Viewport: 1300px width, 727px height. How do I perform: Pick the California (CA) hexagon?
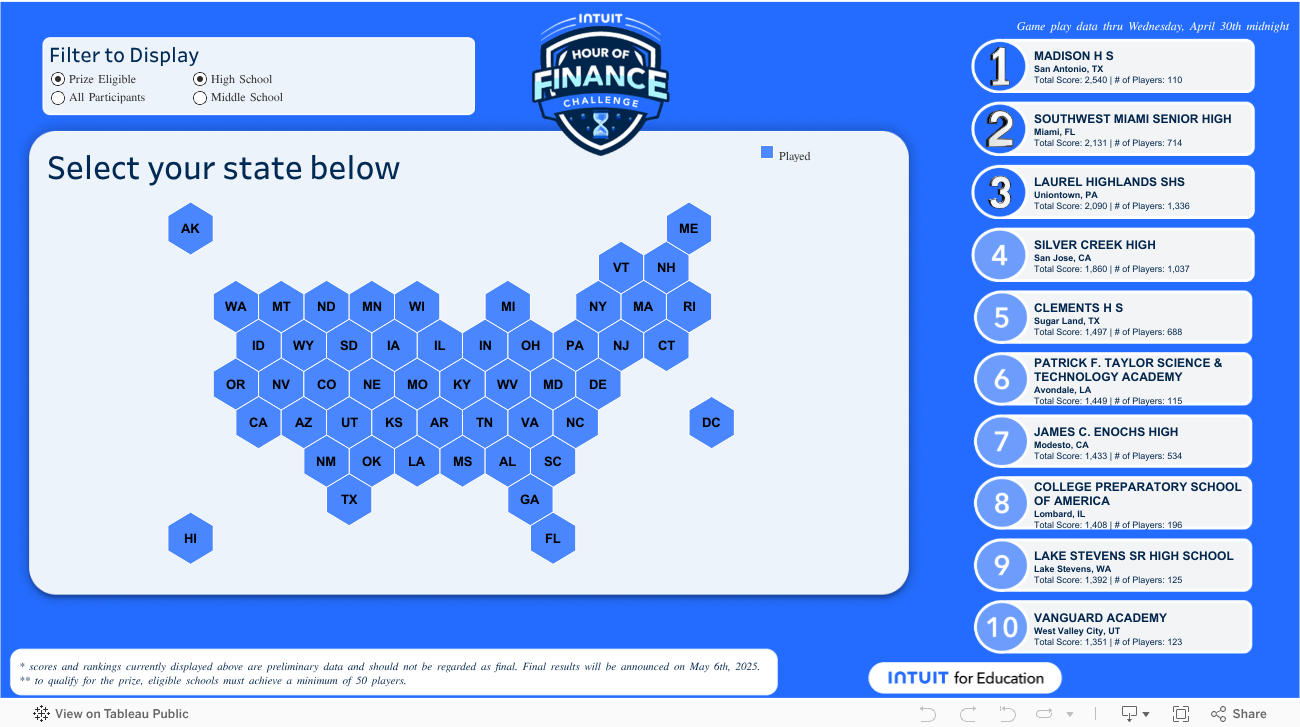click(258, 422)
